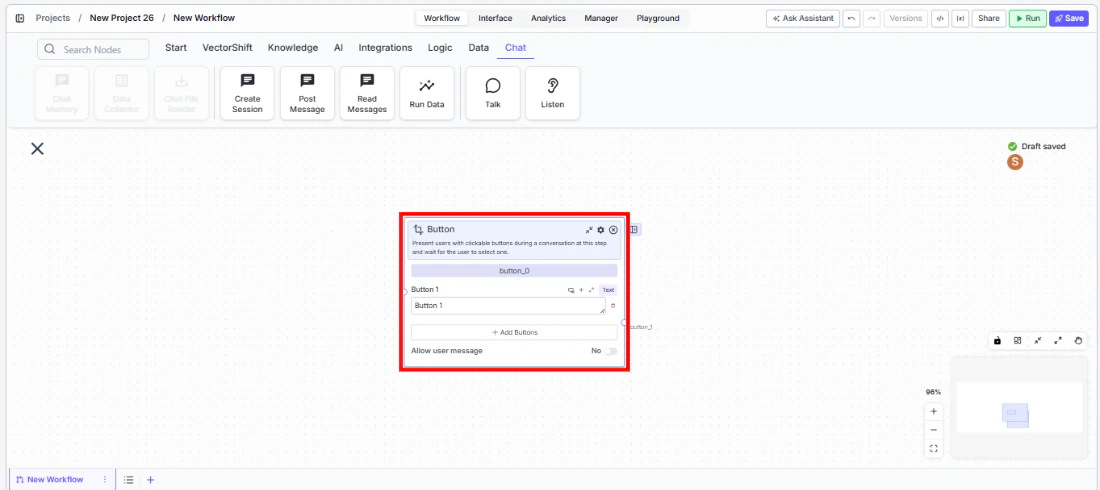
Task: Open the Start node category
Action: (x=176, y=48)
